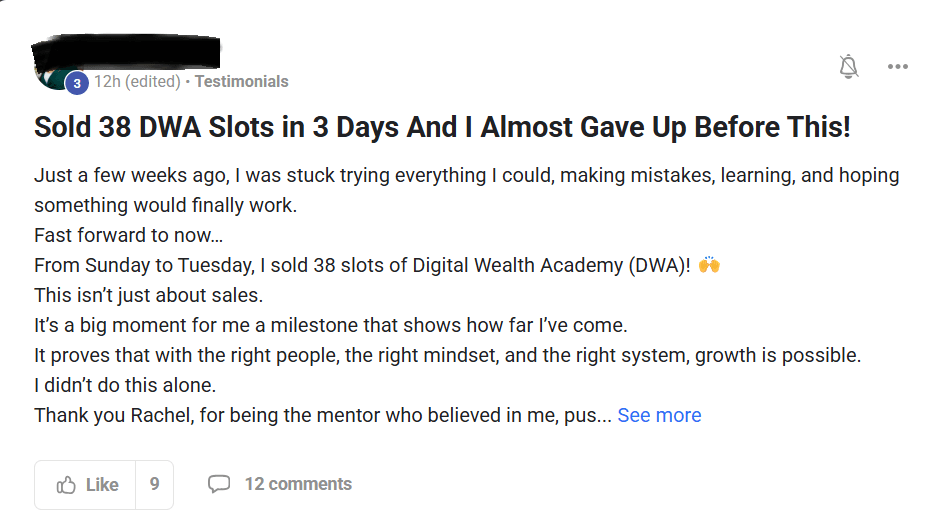The width and height of the screenshot is (948, 525).
Task: Toggle the notification bell for this post
Action: click(x=849, y=67)
